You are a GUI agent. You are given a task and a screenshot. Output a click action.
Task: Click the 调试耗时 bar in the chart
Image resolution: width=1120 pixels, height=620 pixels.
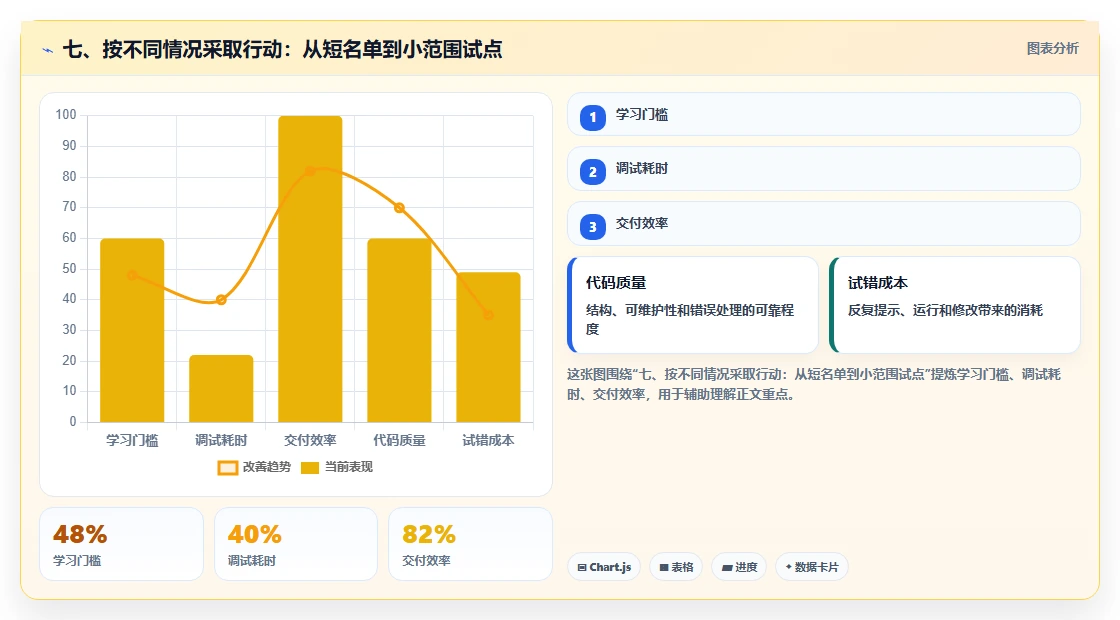pyautogui.click(x=221, y=389)
